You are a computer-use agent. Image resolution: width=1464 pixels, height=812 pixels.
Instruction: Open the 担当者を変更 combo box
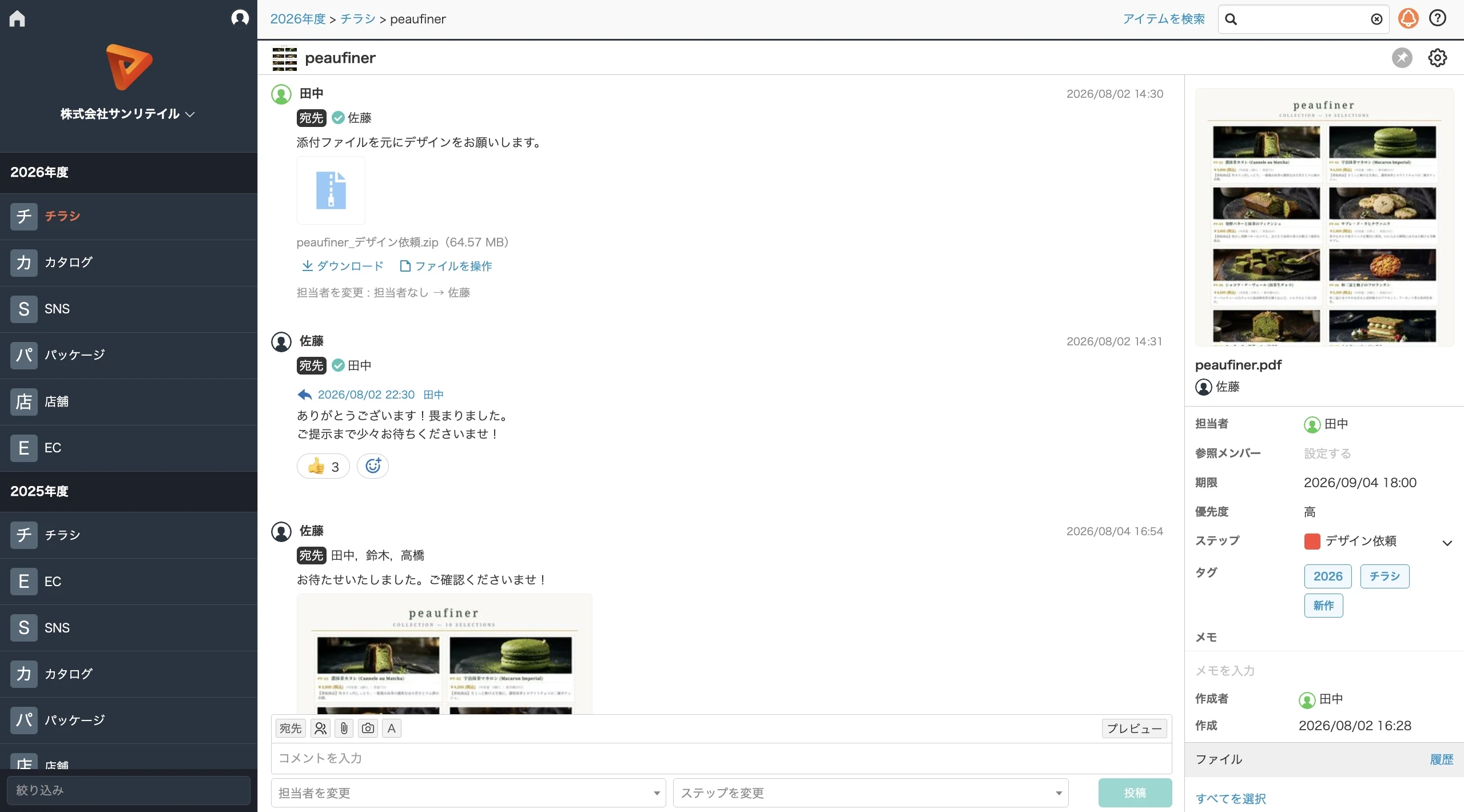click(x=468, y=793)
